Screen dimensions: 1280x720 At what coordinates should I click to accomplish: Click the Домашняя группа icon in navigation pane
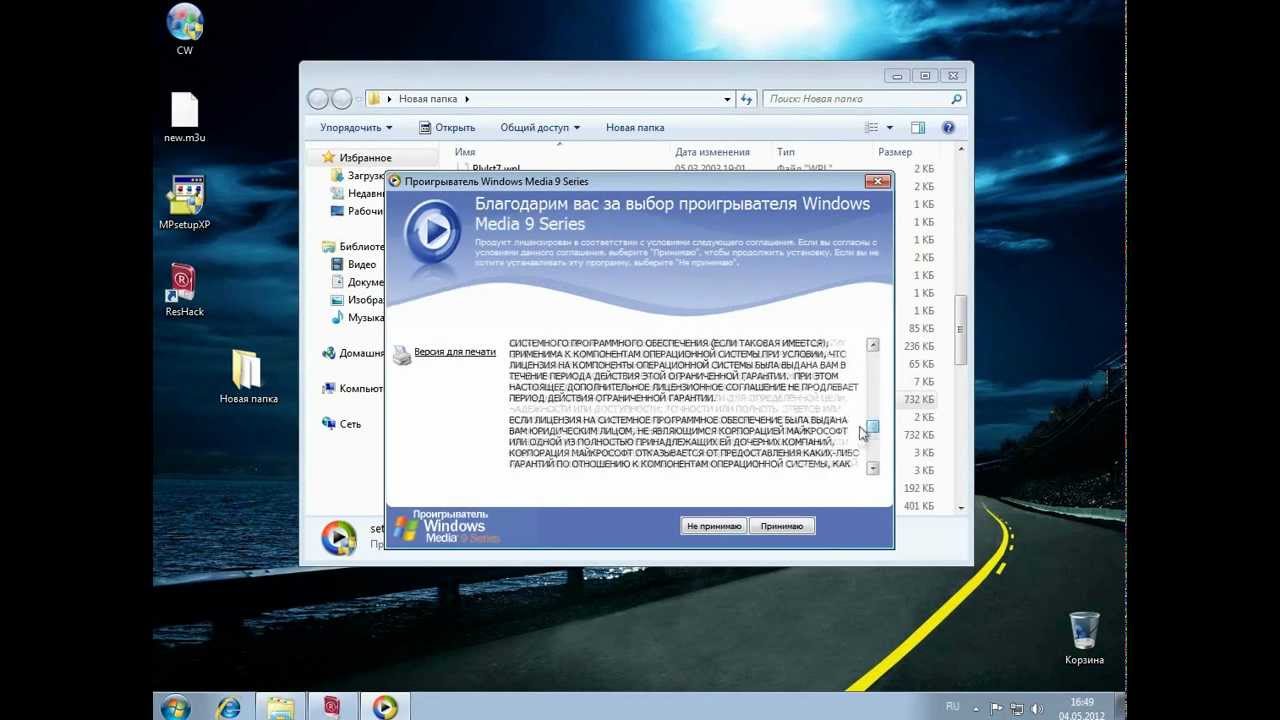point(329,353)
